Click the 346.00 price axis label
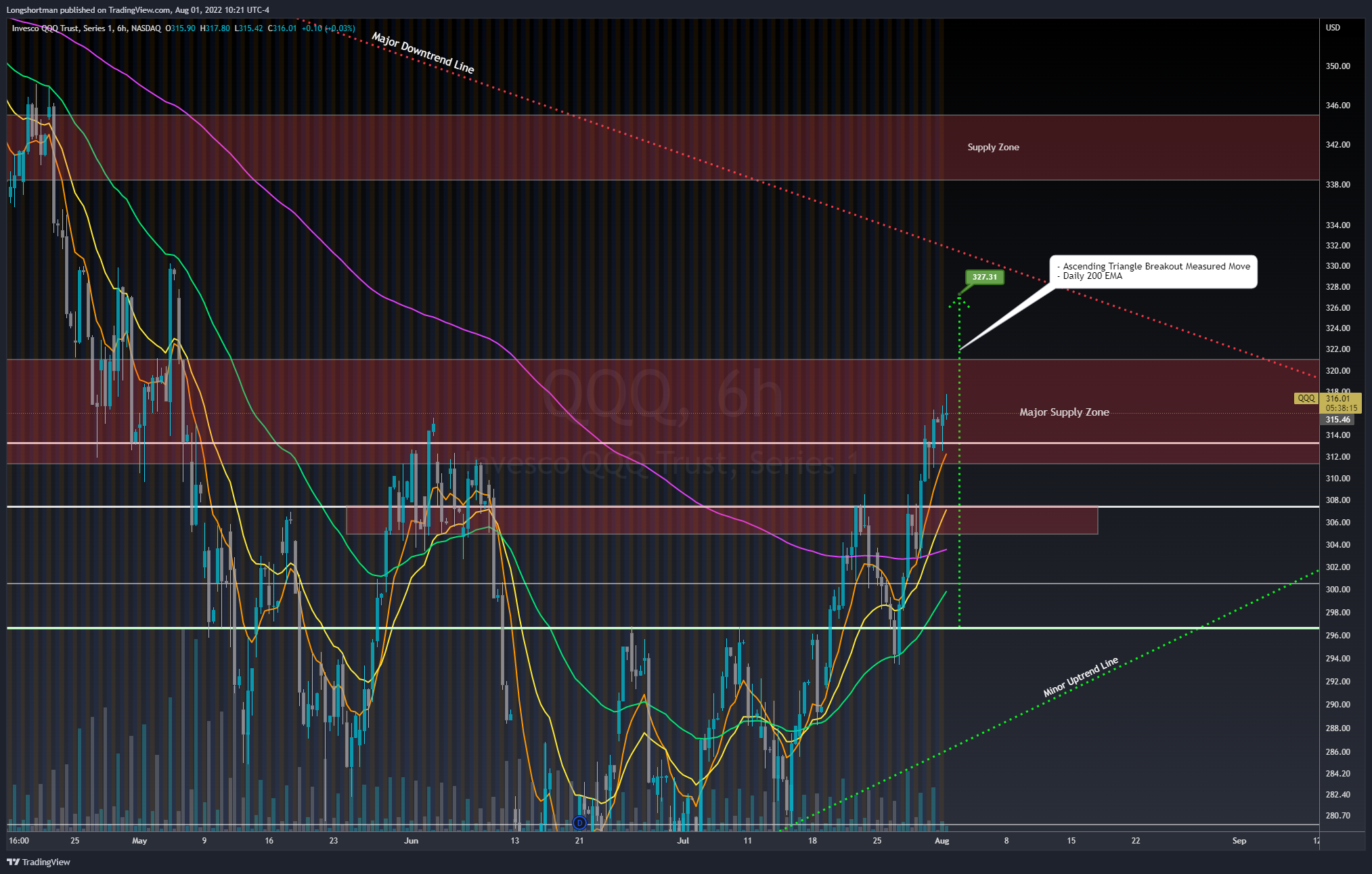The width and height of the screenshot is (1372, 874). pos(1337,106)
